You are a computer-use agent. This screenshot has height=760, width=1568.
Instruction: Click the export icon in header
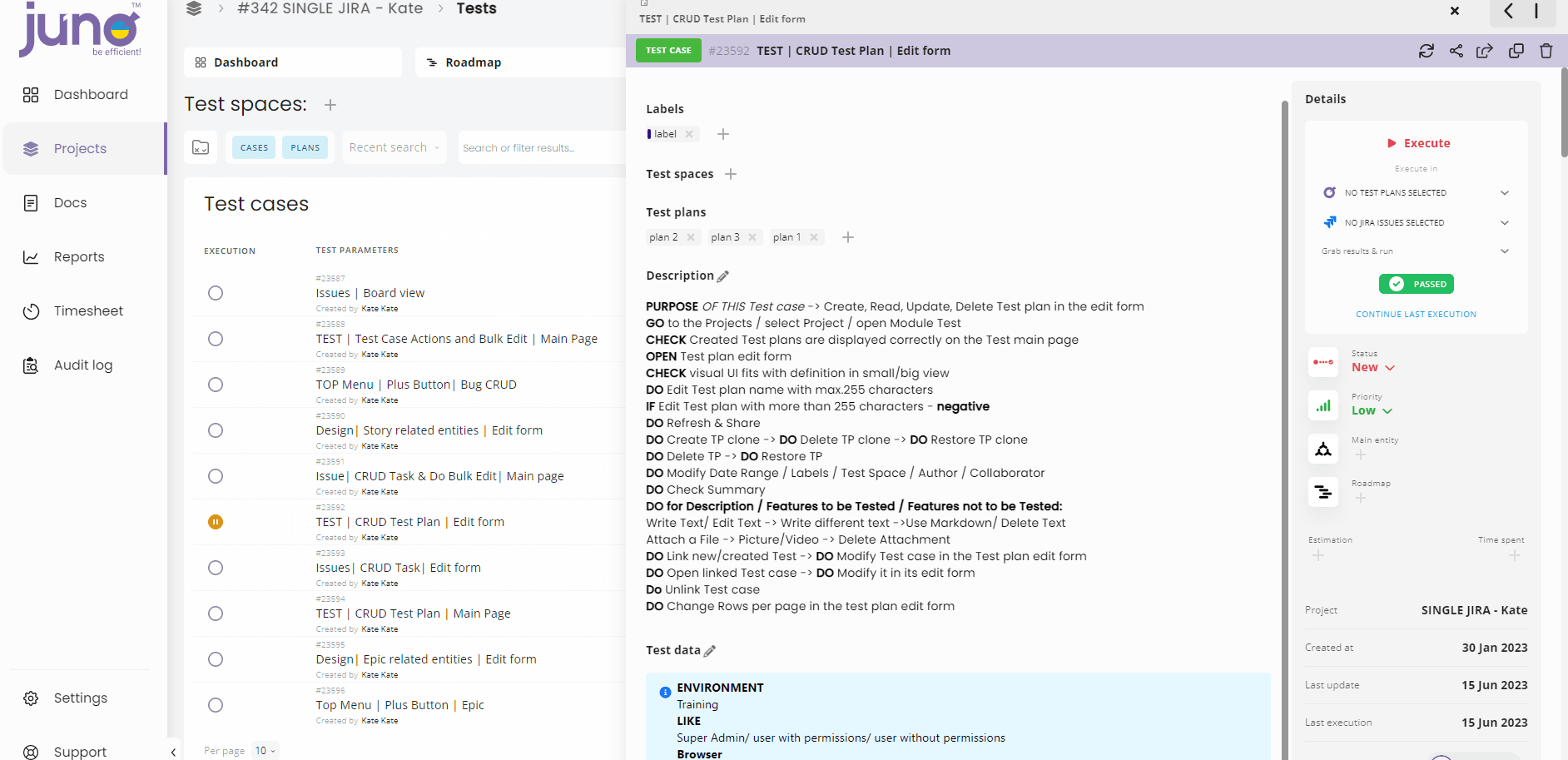coord(1484,51)
